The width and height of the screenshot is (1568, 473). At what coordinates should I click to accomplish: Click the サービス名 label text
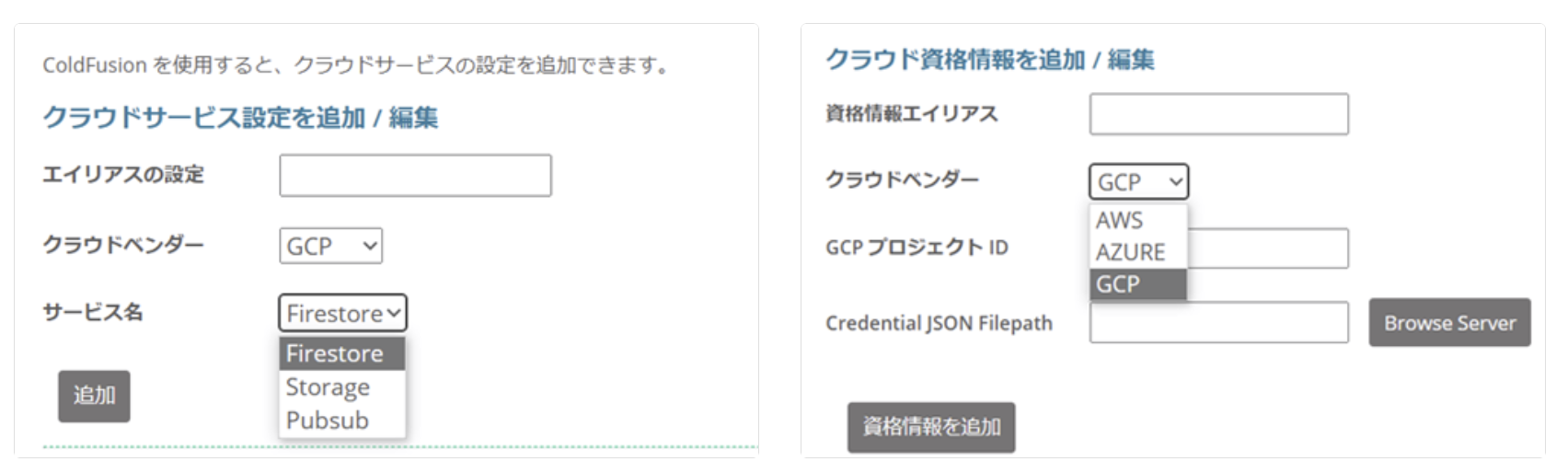click(93, 312)
